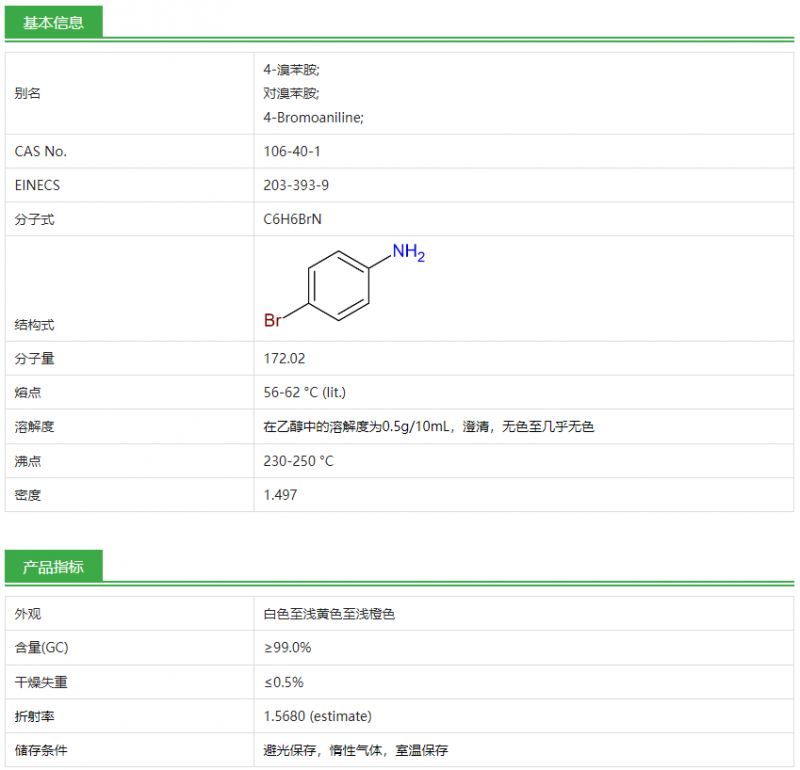Click the alias text 4-Bromoaniline
Image resolution: width=800 pixels, height=770 pixels.
coord(313,118)
